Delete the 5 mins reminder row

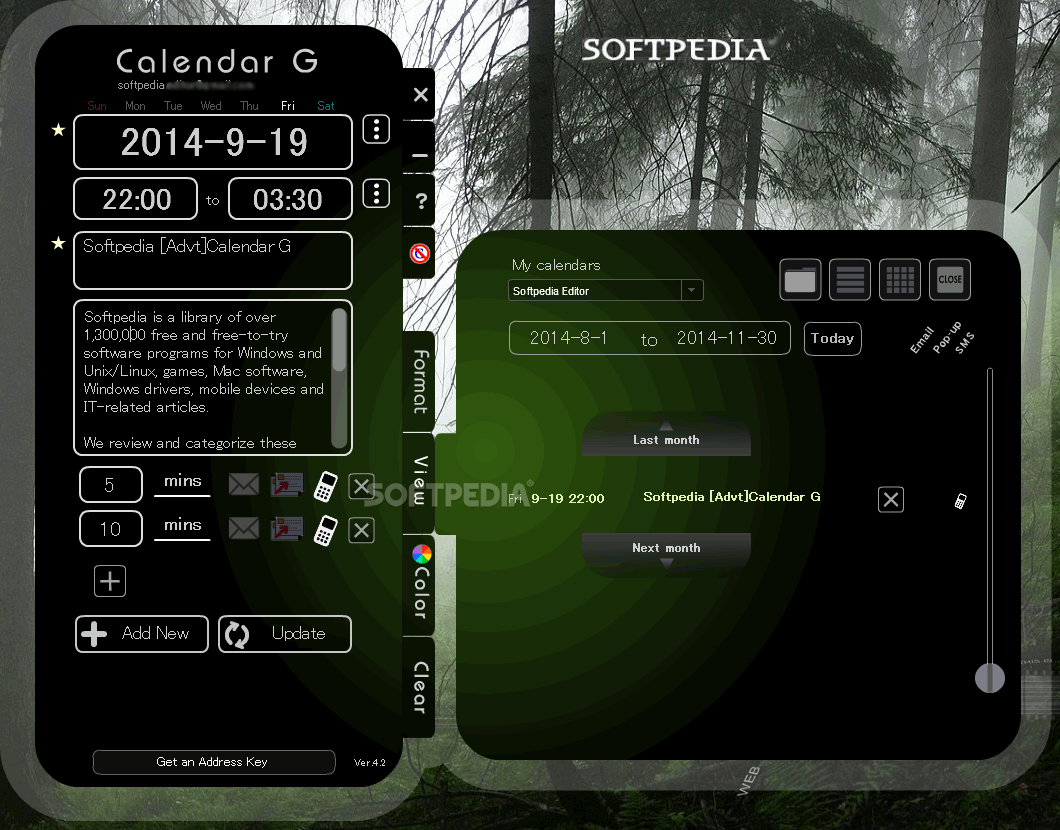click(x=362, y=486)
